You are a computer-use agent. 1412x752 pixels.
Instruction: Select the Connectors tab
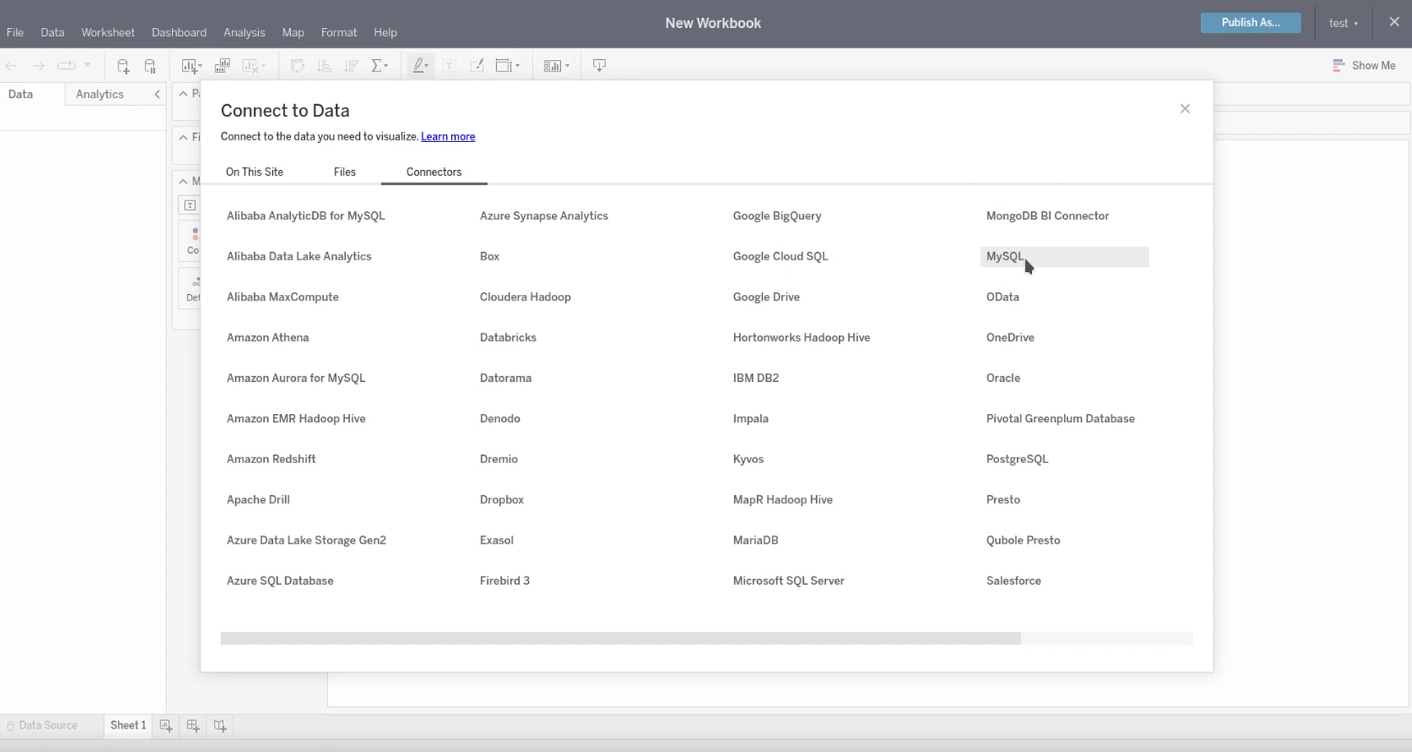(x=434, y=172)
